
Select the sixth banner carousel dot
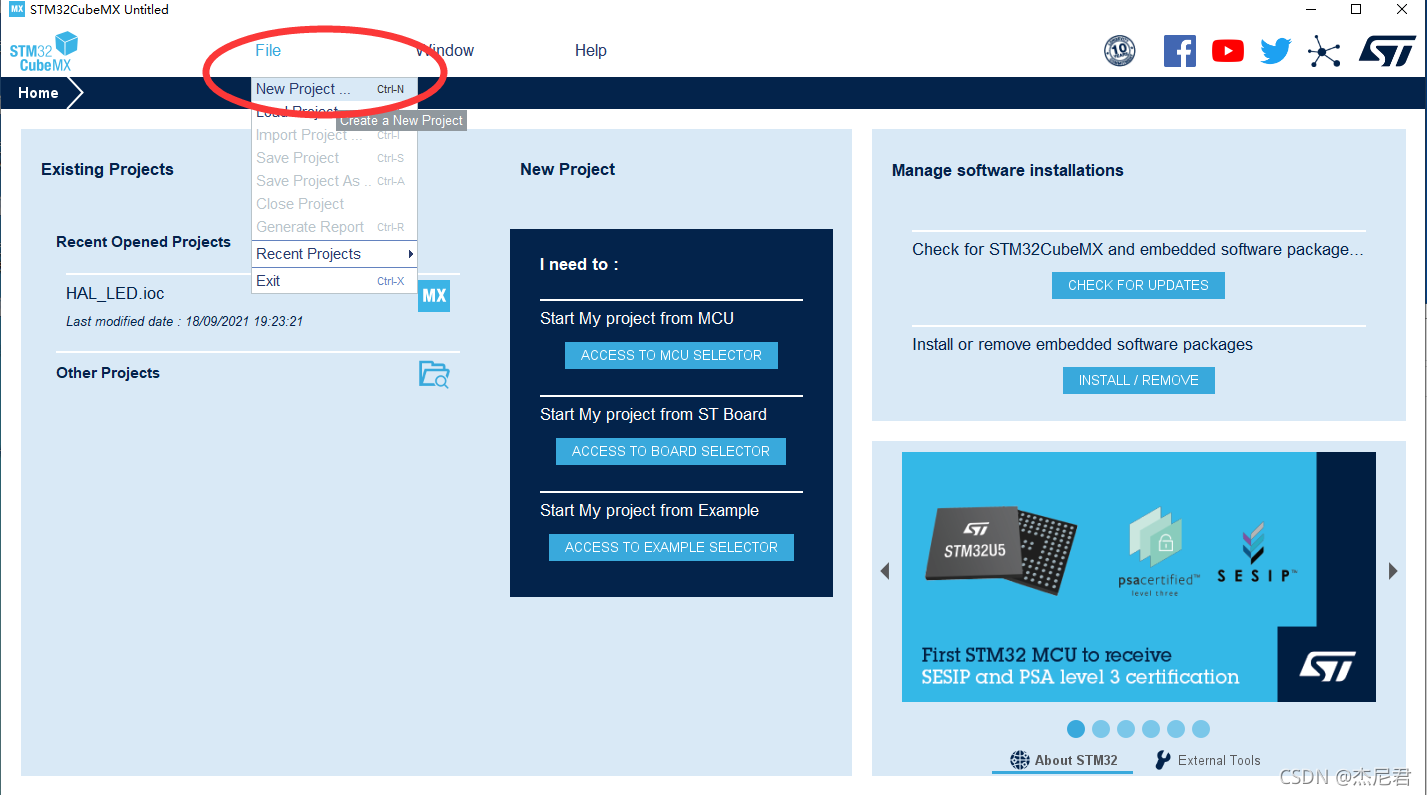click(1201, 729)
